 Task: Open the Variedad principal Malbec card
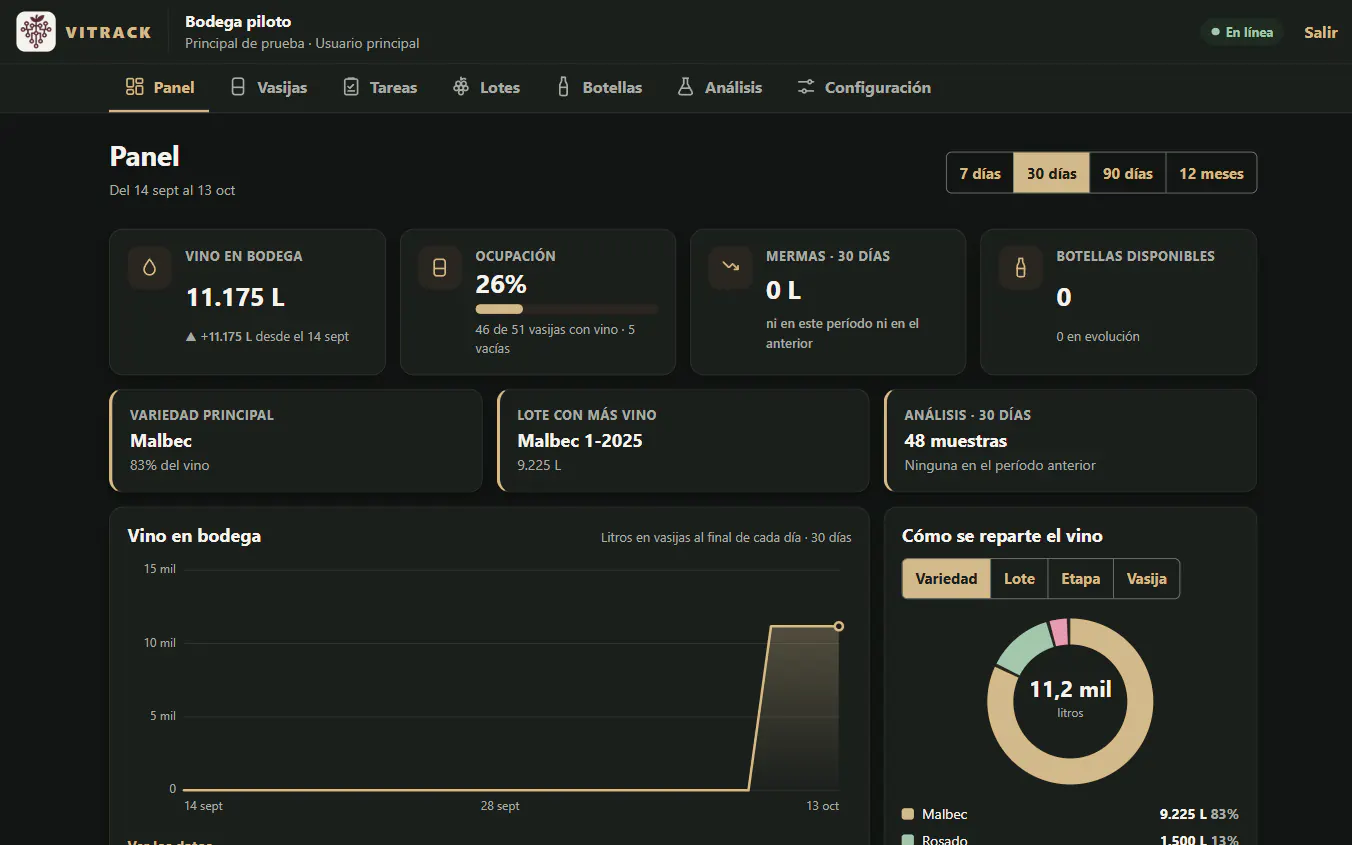pyautogui.click(x=296, y=440)
